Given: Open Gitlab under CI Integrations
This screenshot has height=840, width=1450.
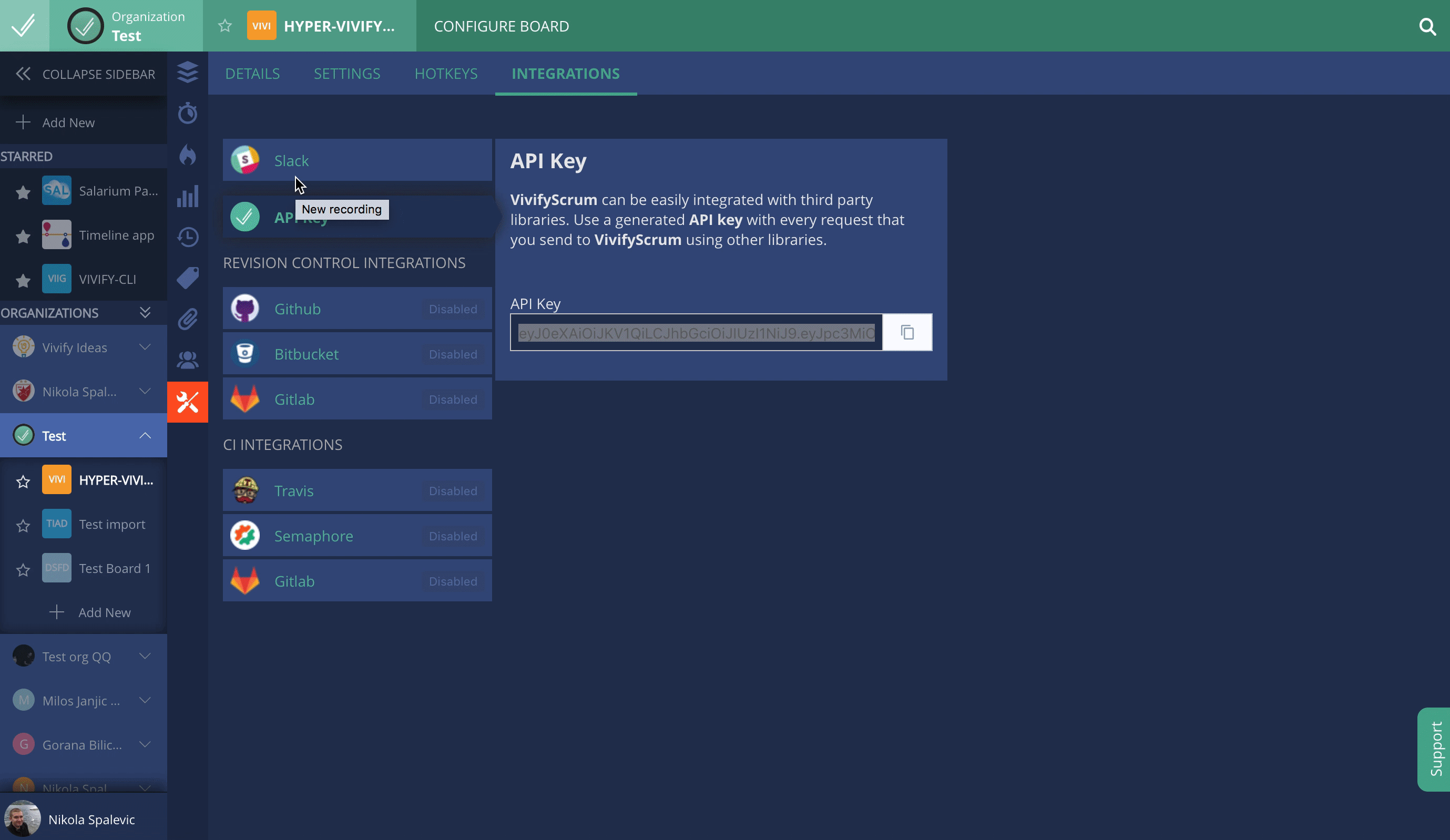Looking at the screenshot, I should [358, 580].
